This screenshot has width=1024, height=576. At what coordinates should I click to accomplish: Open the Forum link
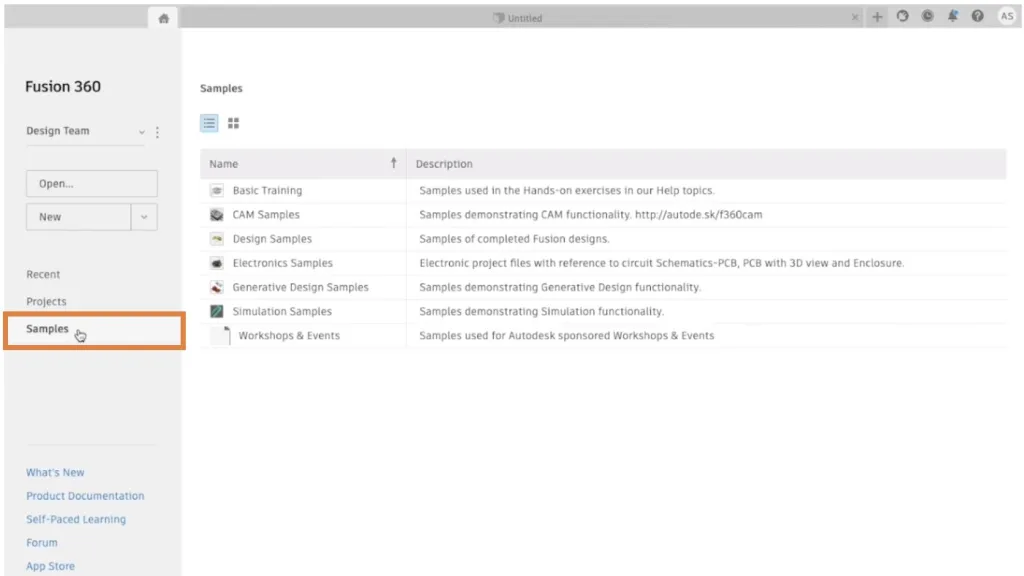tap(42, 543)
